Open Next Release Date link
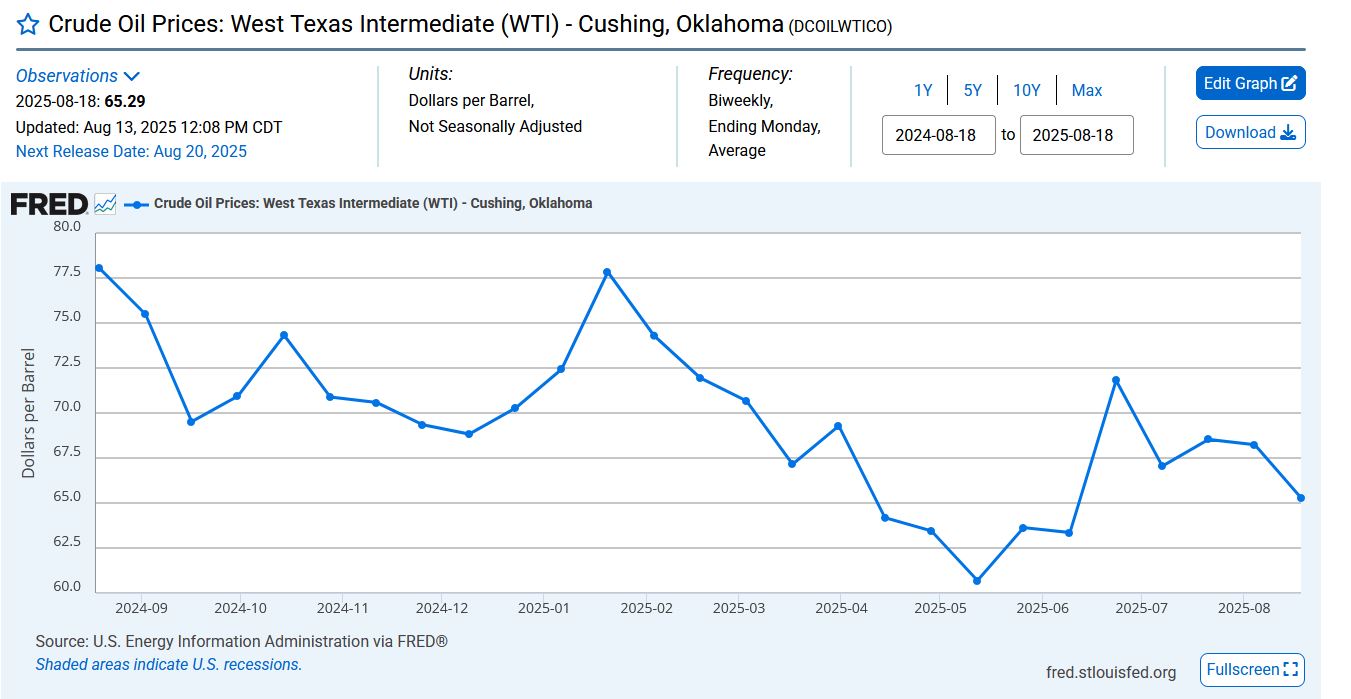 (131, 152)
